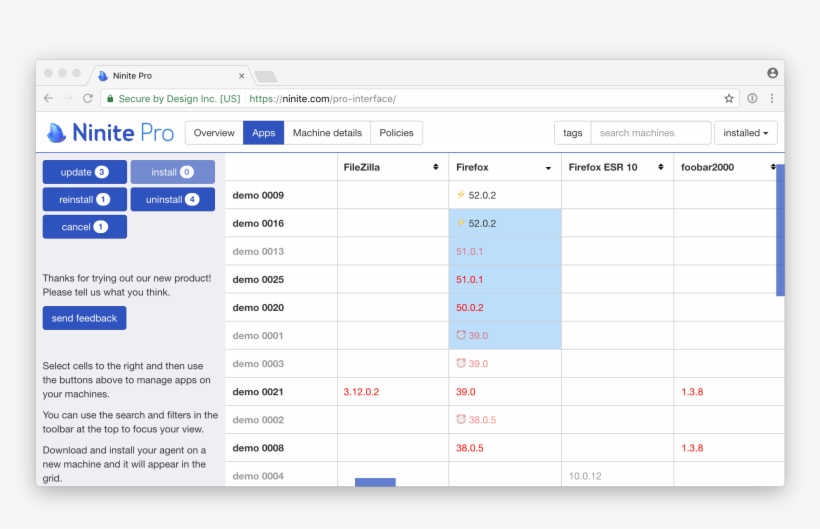Select FileZilla 3.12.0.2 cell for demo 0021

point(393,392)
